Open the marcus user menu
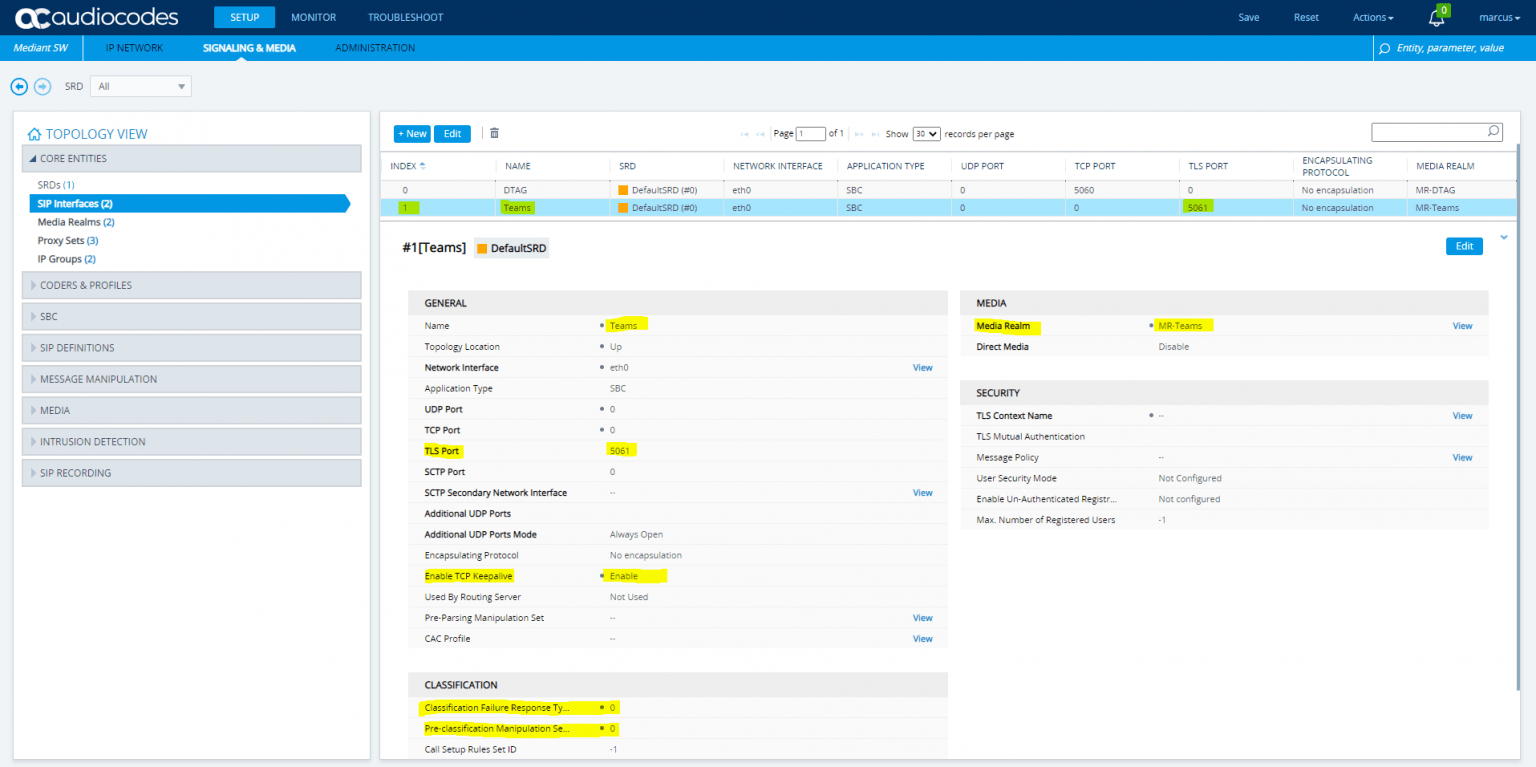1536x767 pixels. 1499,17
